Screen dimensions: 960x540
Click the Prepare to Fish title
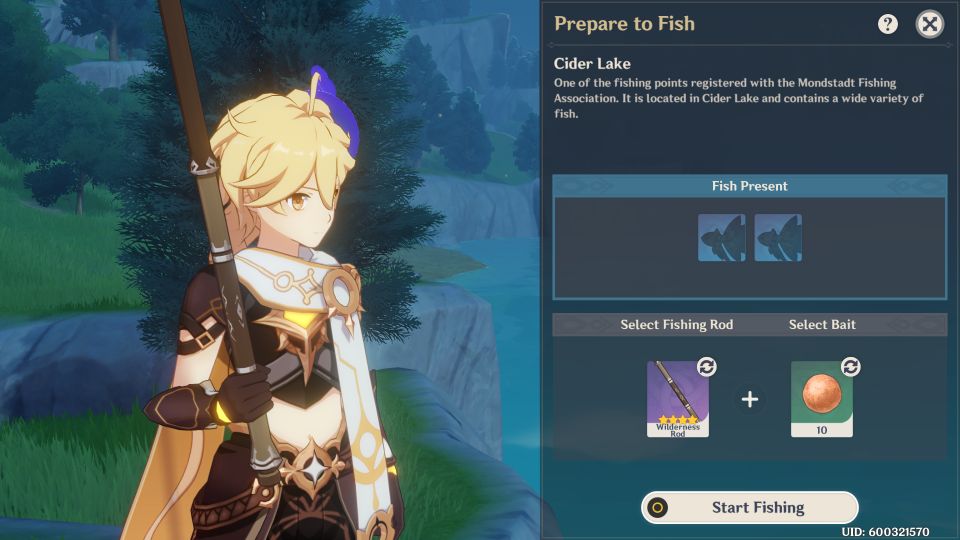tap(624, 23)
